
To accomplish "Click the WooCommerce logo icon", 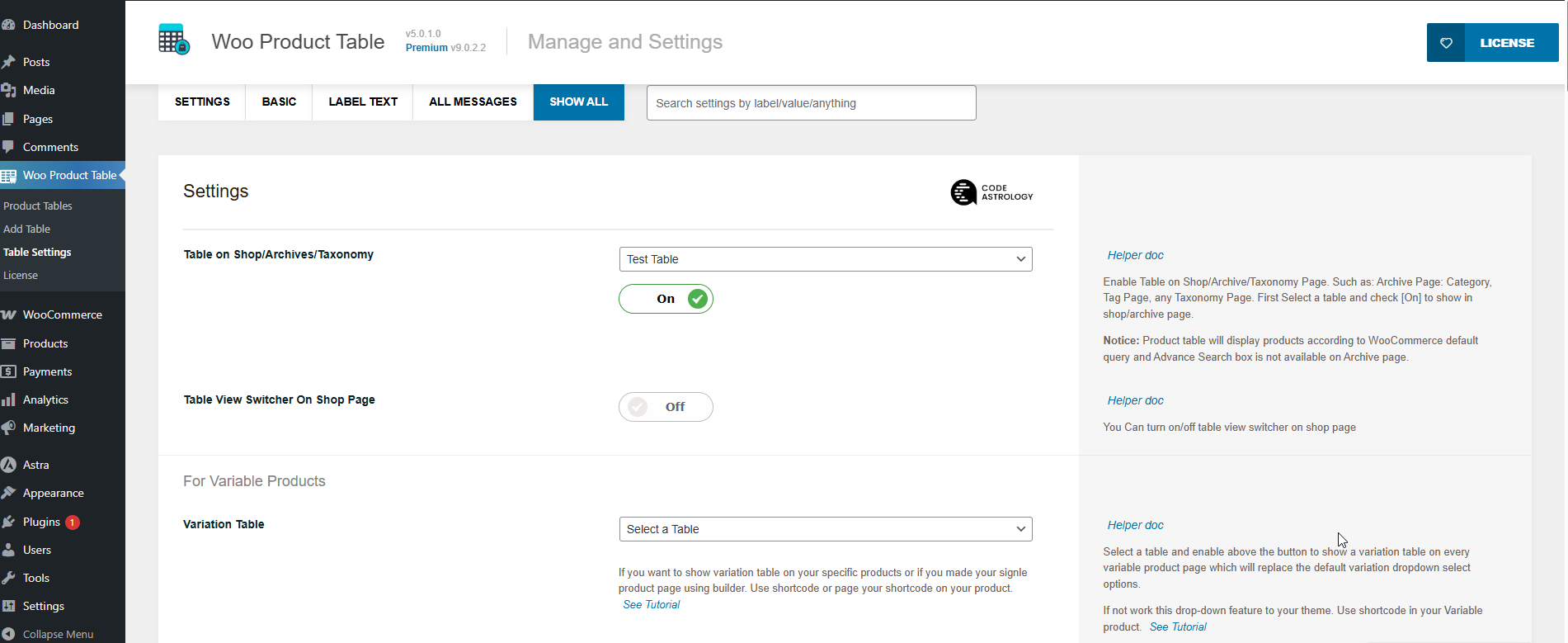I will click(8, 314).
